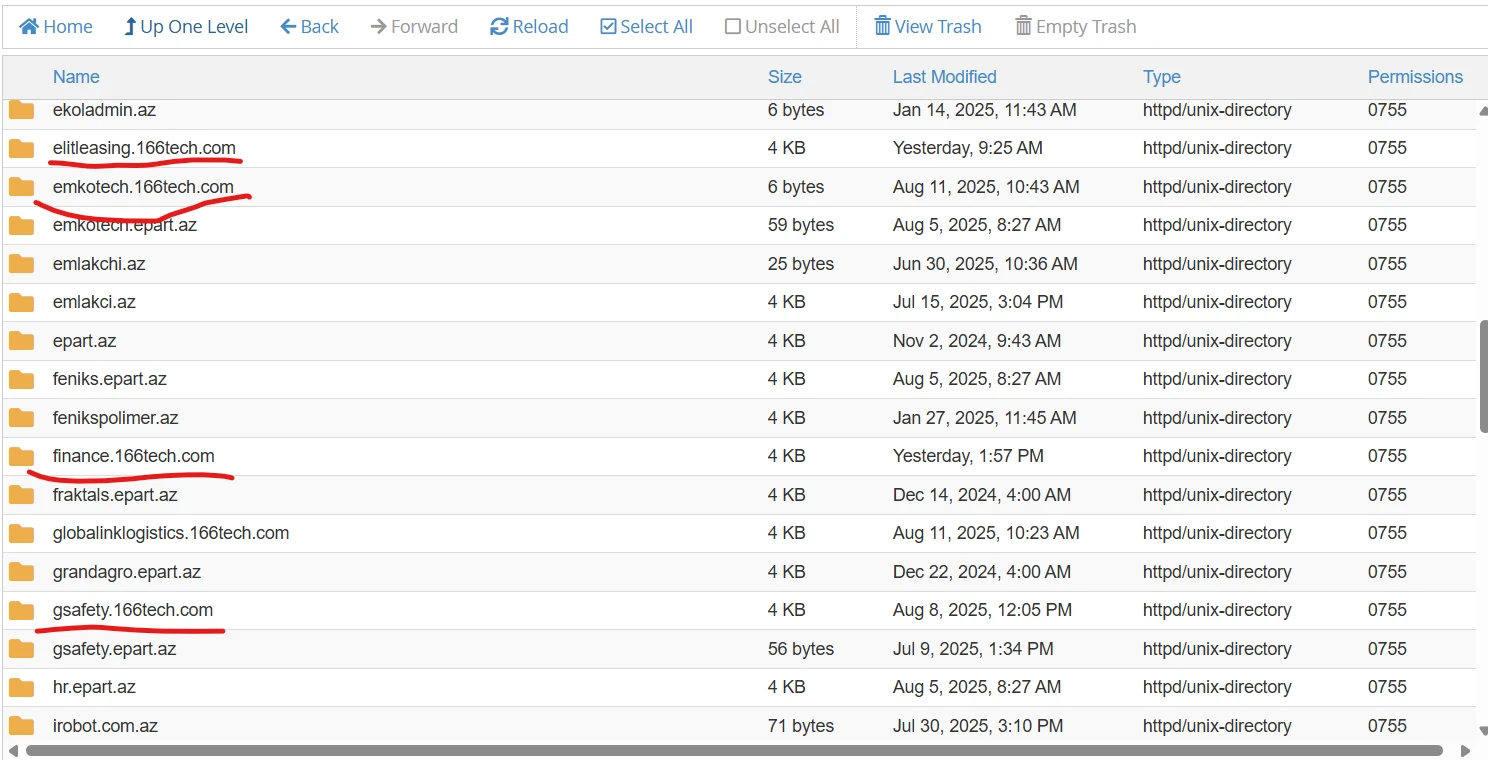Sort by Name column header
This screenshot has height=760, width=1488.
76,77
